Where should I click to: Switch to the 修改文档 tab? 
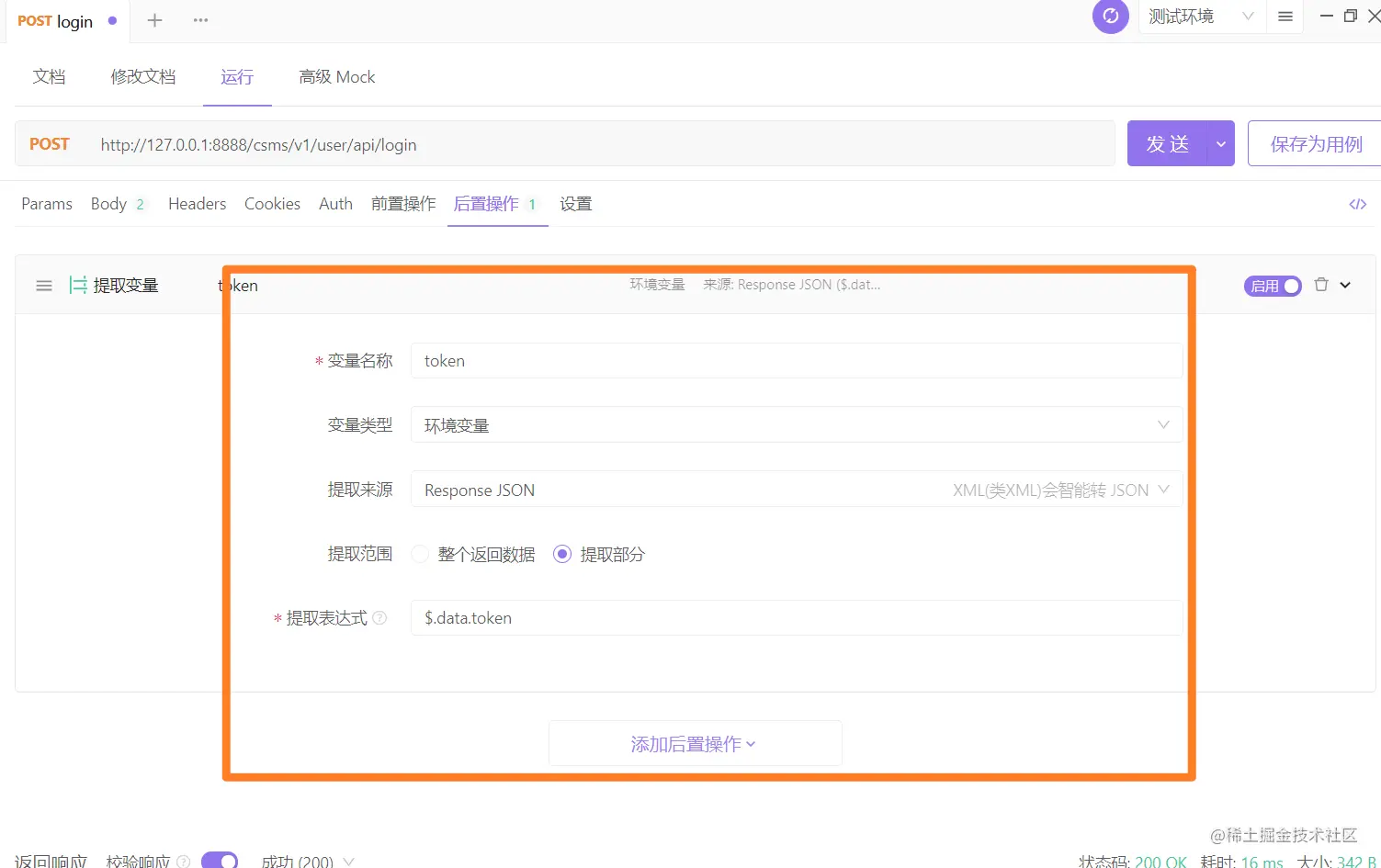click(143, 77)
